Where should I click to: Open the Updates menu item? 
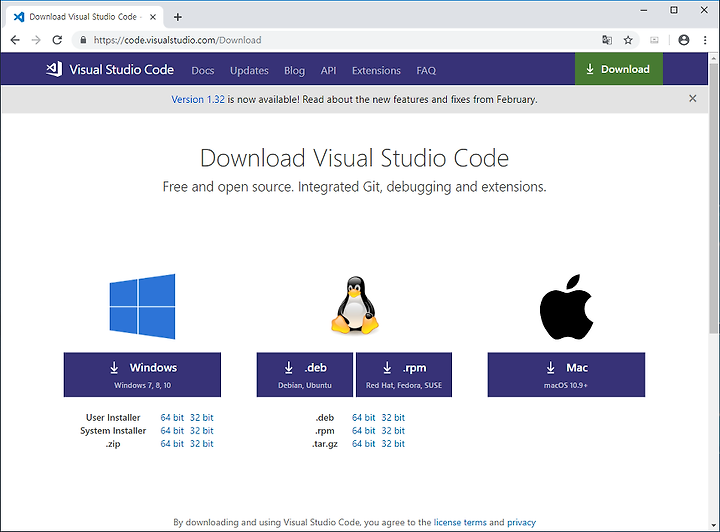pyautogui.click(x=249, y=70)
